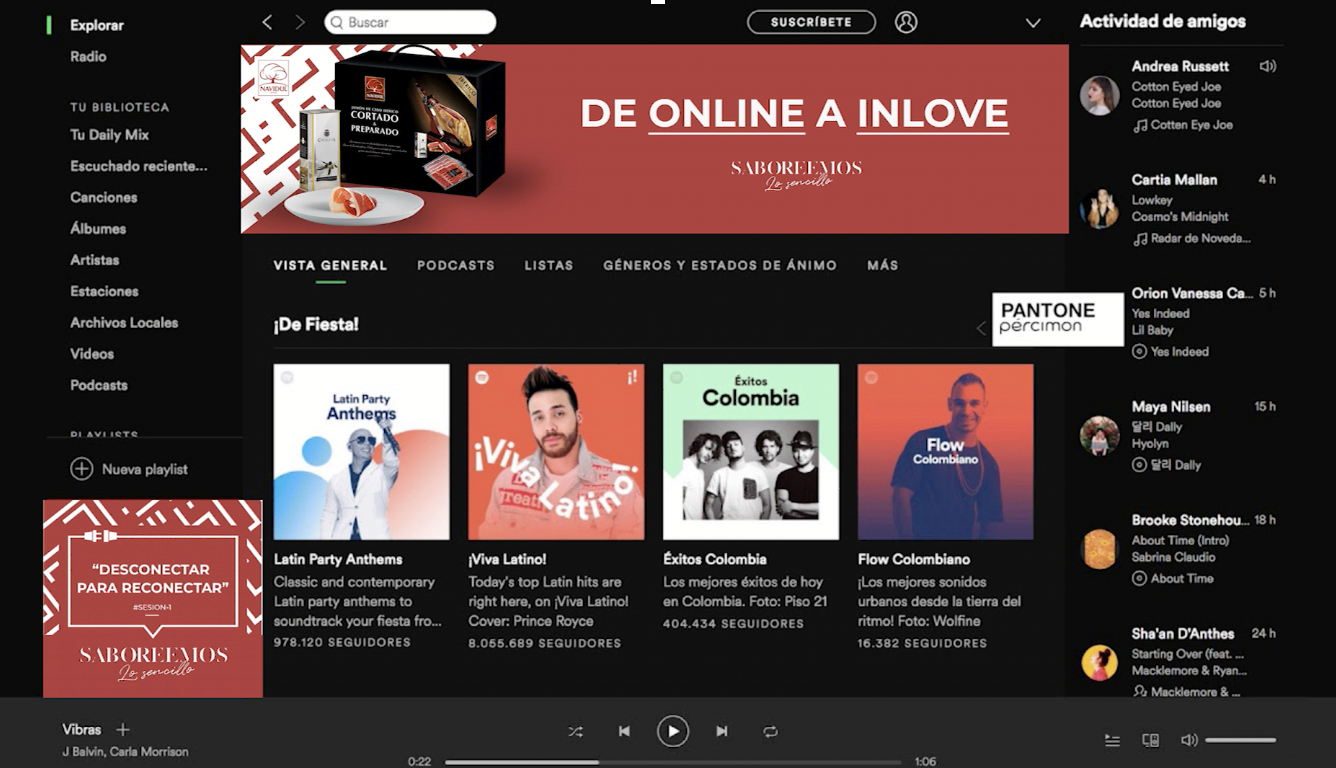The height and width of the screenshot is (768, 1336).
Task: Click J Balvin, Carla Morrison artist text
Action: (x=125, y=751)
